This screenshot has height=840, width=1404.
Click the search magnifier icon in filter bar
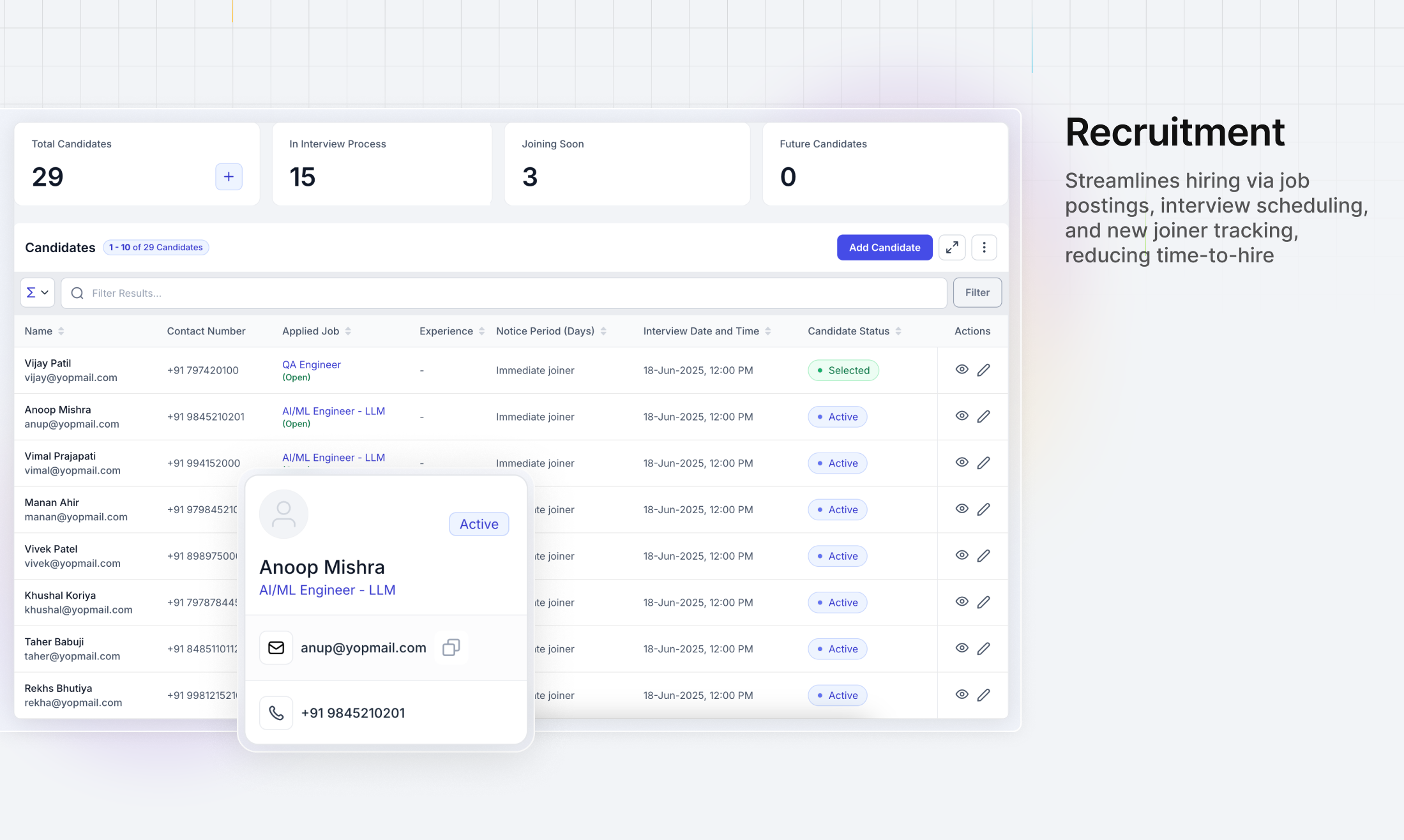(x=77, y=293)
